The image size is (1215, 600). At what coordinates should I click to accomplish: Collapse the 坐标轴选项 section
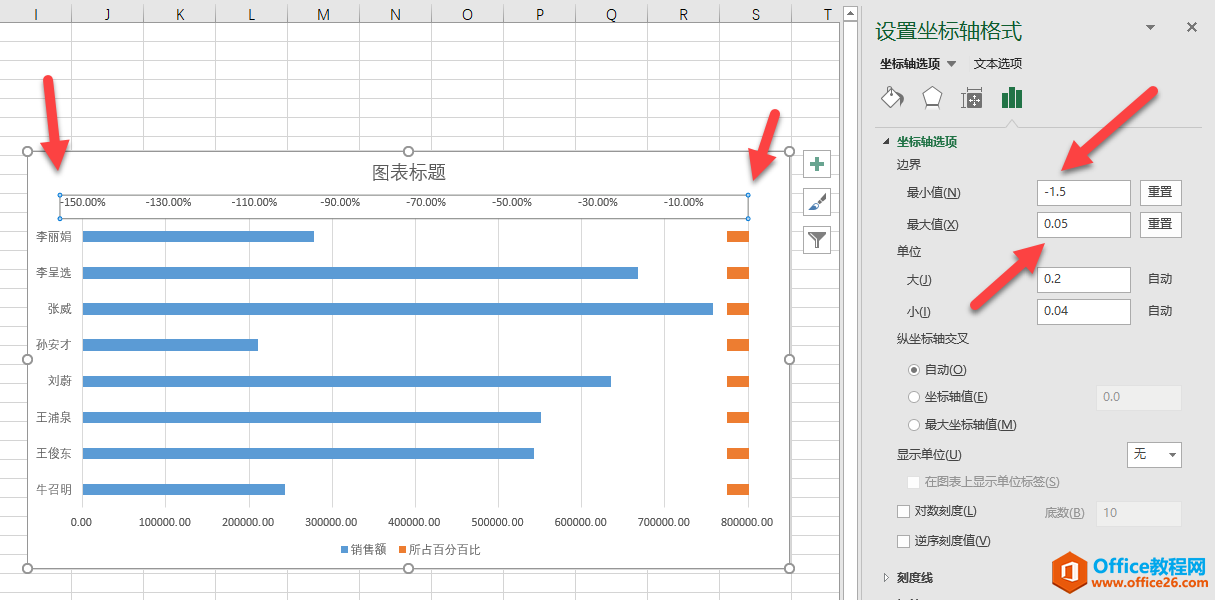click(886, 142)
